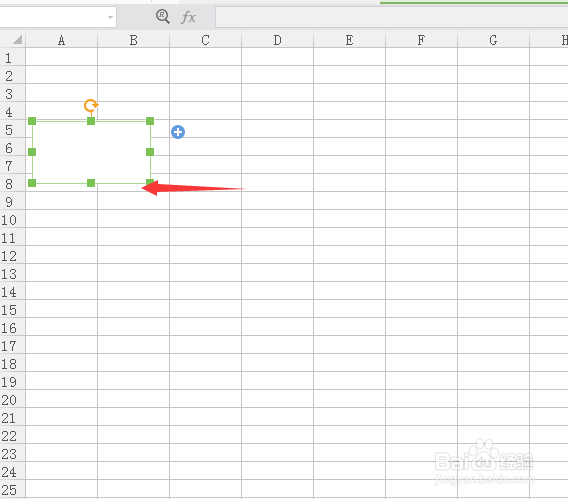Select row 21 header
Image resolution: width=568 pixels, height=499 pixels.
pyautogui.click(x=12, y=417)
